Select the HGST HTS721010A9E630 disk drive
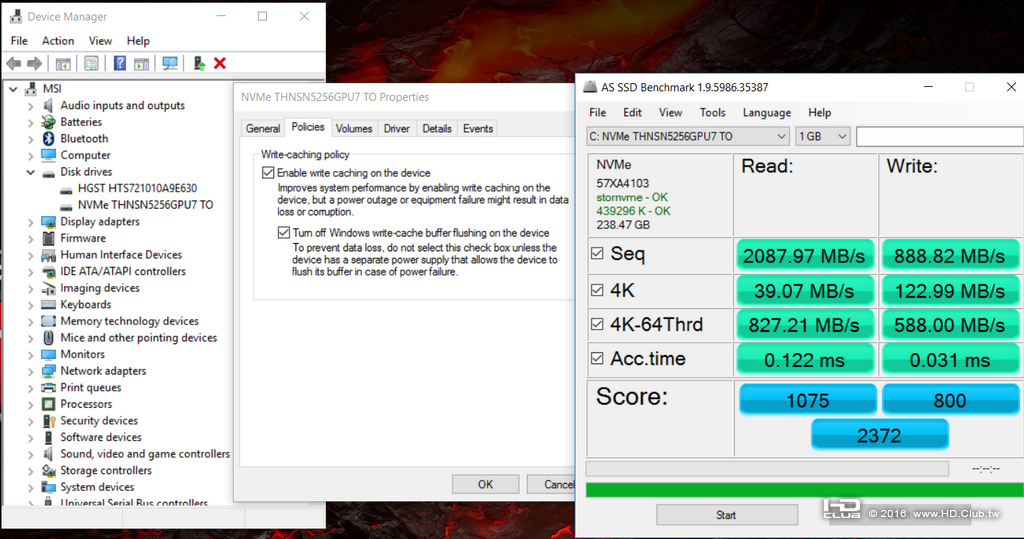 (137, 188)
